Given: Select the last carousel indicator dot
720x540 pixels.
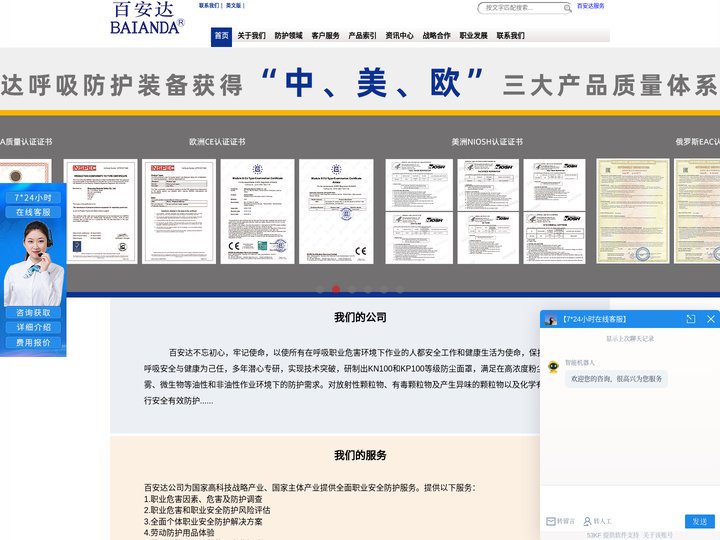Looking at the screenshot, I should (400, 289).
